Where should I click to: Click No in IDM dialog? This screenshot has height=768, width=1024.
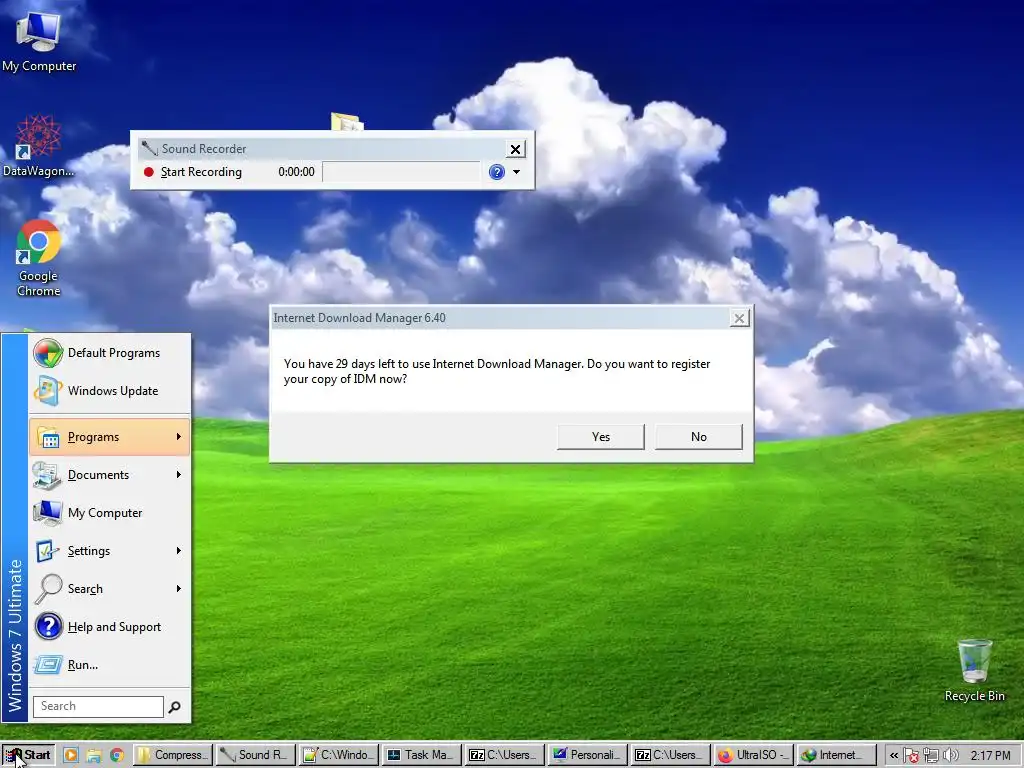tap(699, 437)
